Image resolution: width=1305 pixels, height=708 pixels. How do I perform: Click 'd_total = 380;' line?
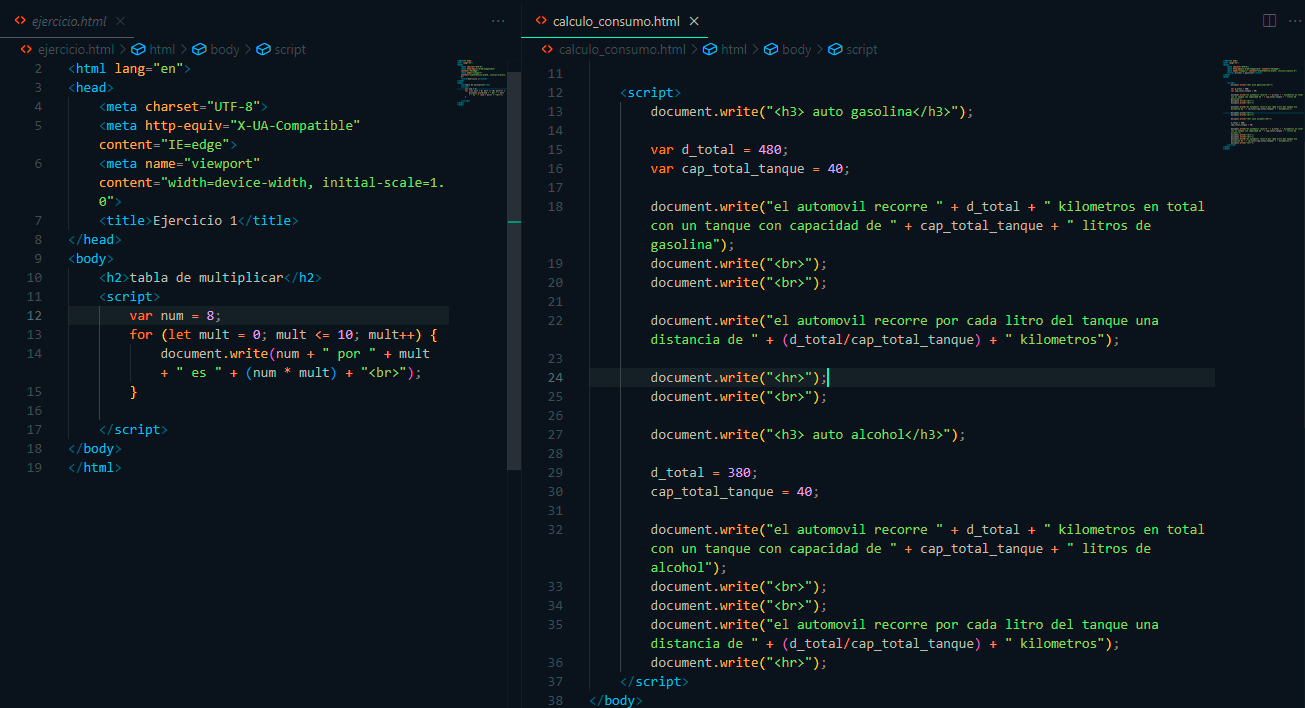[704, 473]
